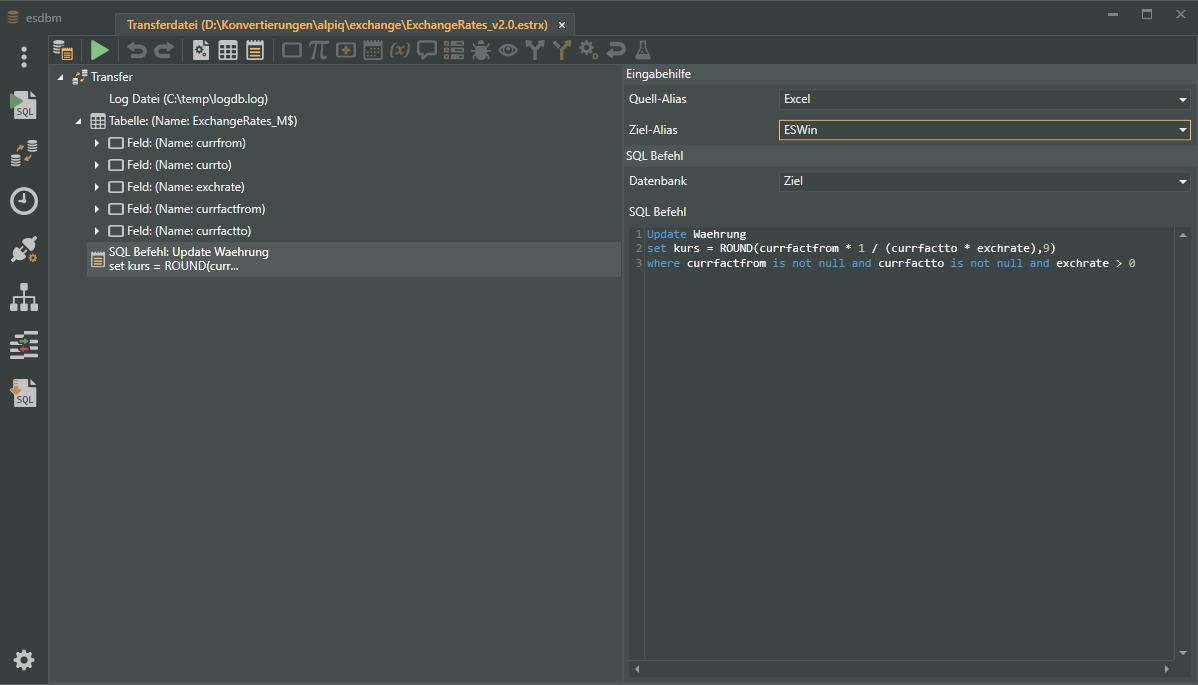Click the orange-lined SQL command notepad toolbar icon
This screenshot has width=1198, height=685.
pos(255,50)
